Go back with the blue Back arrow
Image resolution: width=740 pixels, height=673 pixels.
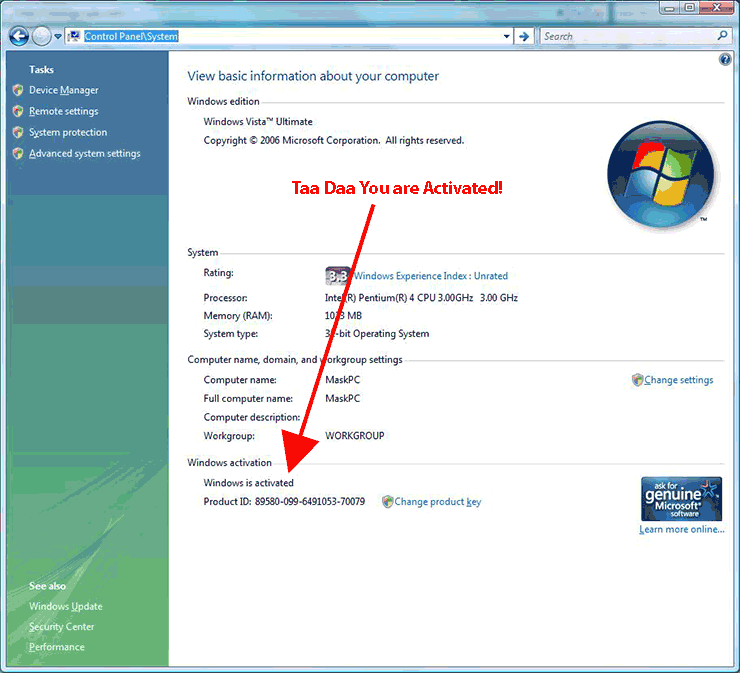(19, 36)
